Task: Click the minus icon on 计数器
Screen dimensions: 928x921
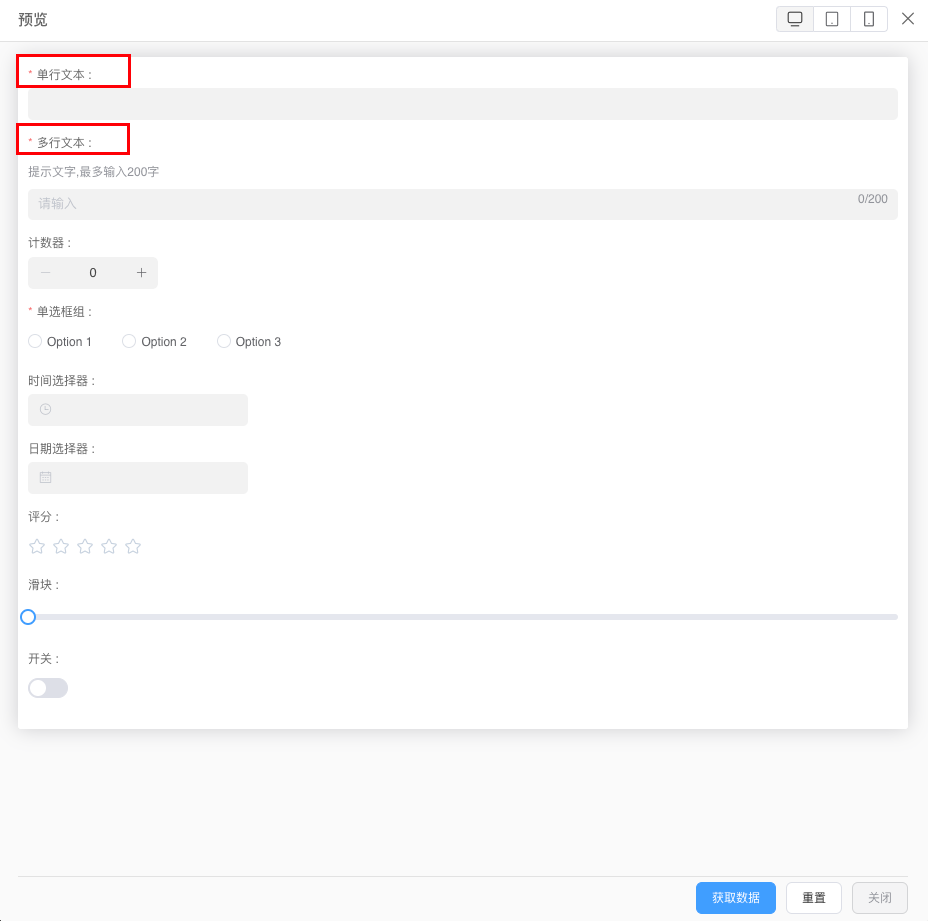Action: click(45, 273)
